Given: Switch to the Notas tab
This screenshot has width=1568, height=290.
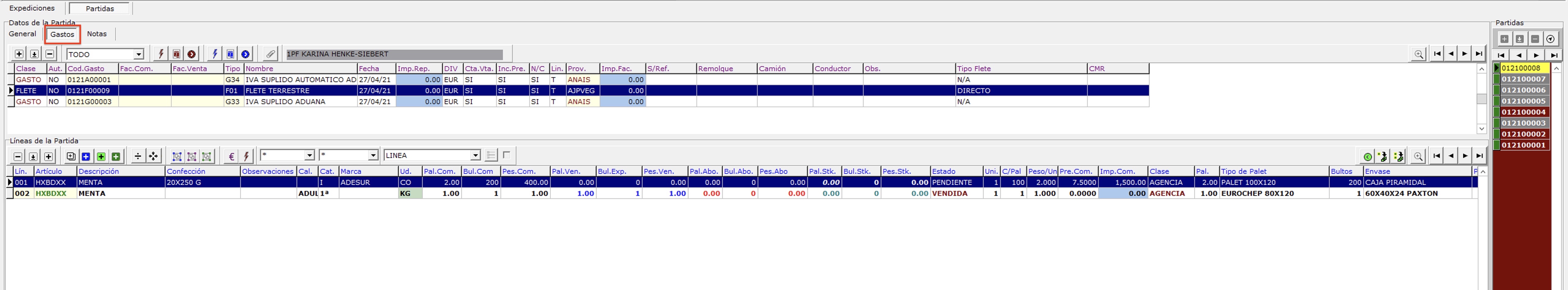Looking at the screenshot, I should click(97, 34).
